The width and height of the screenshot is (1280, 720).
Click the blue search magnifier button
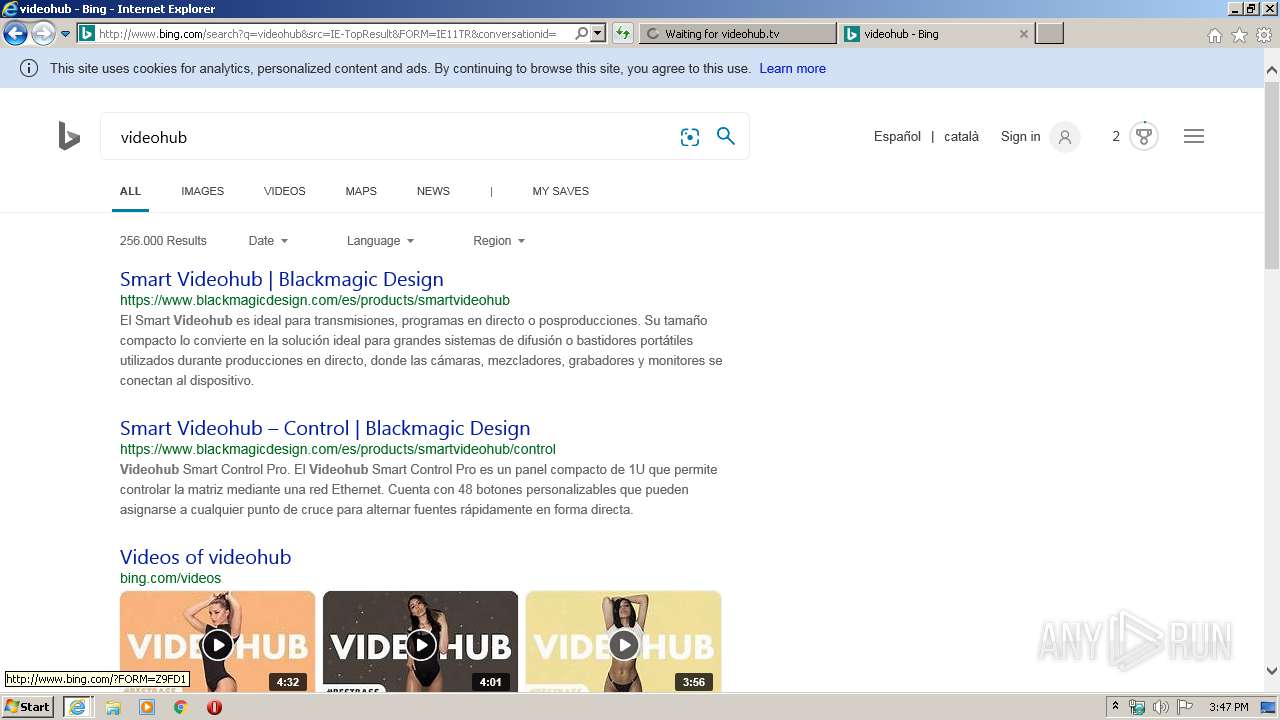point(726,136)
